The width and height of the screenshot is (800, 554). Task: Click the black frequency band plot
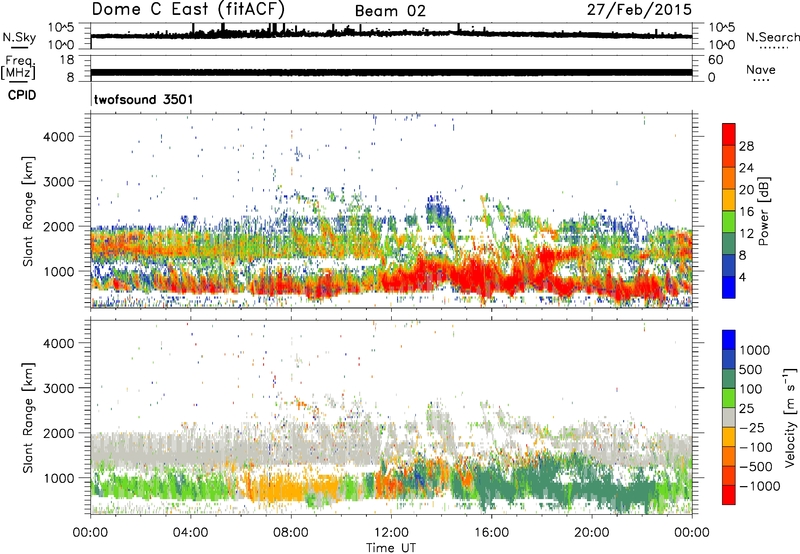point(391,72)
